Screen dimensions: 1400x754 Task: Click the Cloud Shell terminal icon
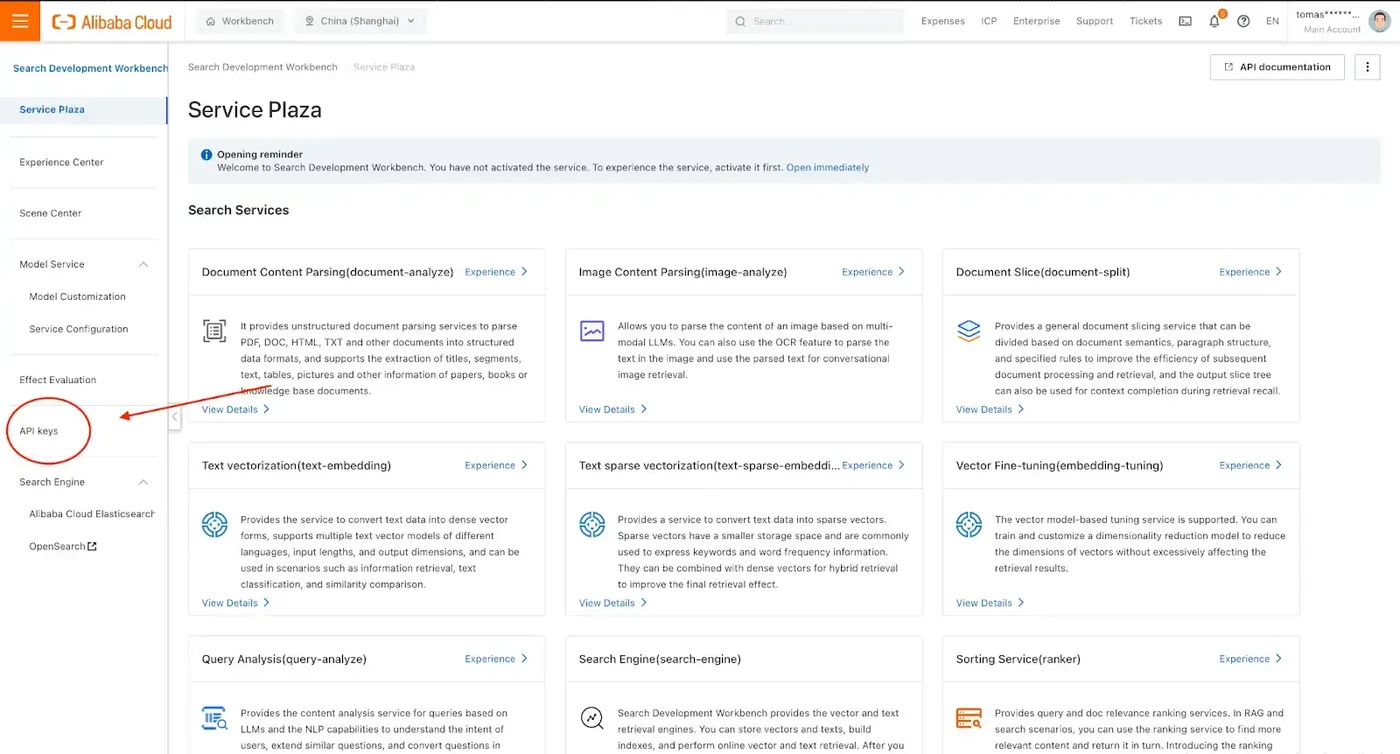pos(1185,21)
